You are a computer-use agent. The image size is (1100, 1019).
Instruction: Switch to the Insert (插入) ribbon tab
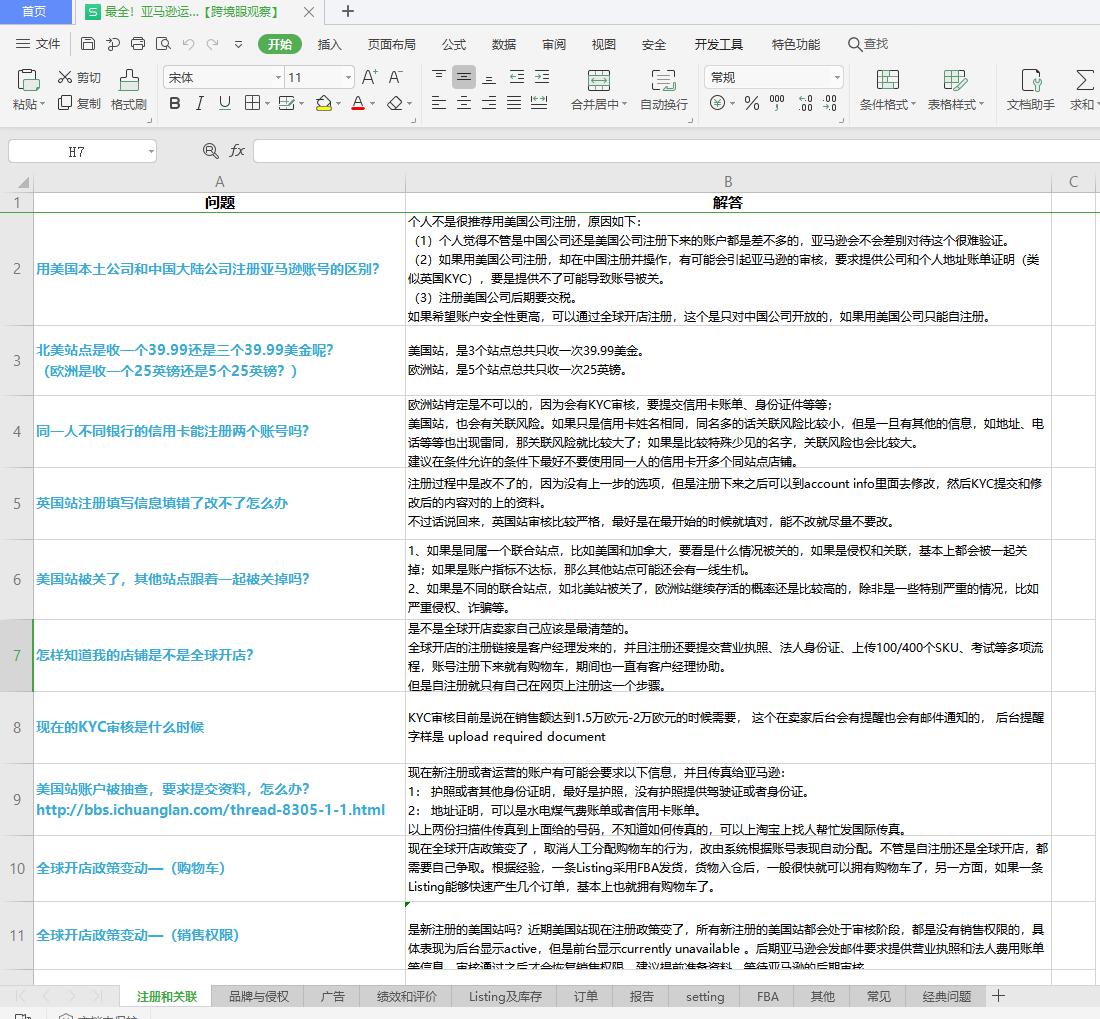tap(329, 44)
